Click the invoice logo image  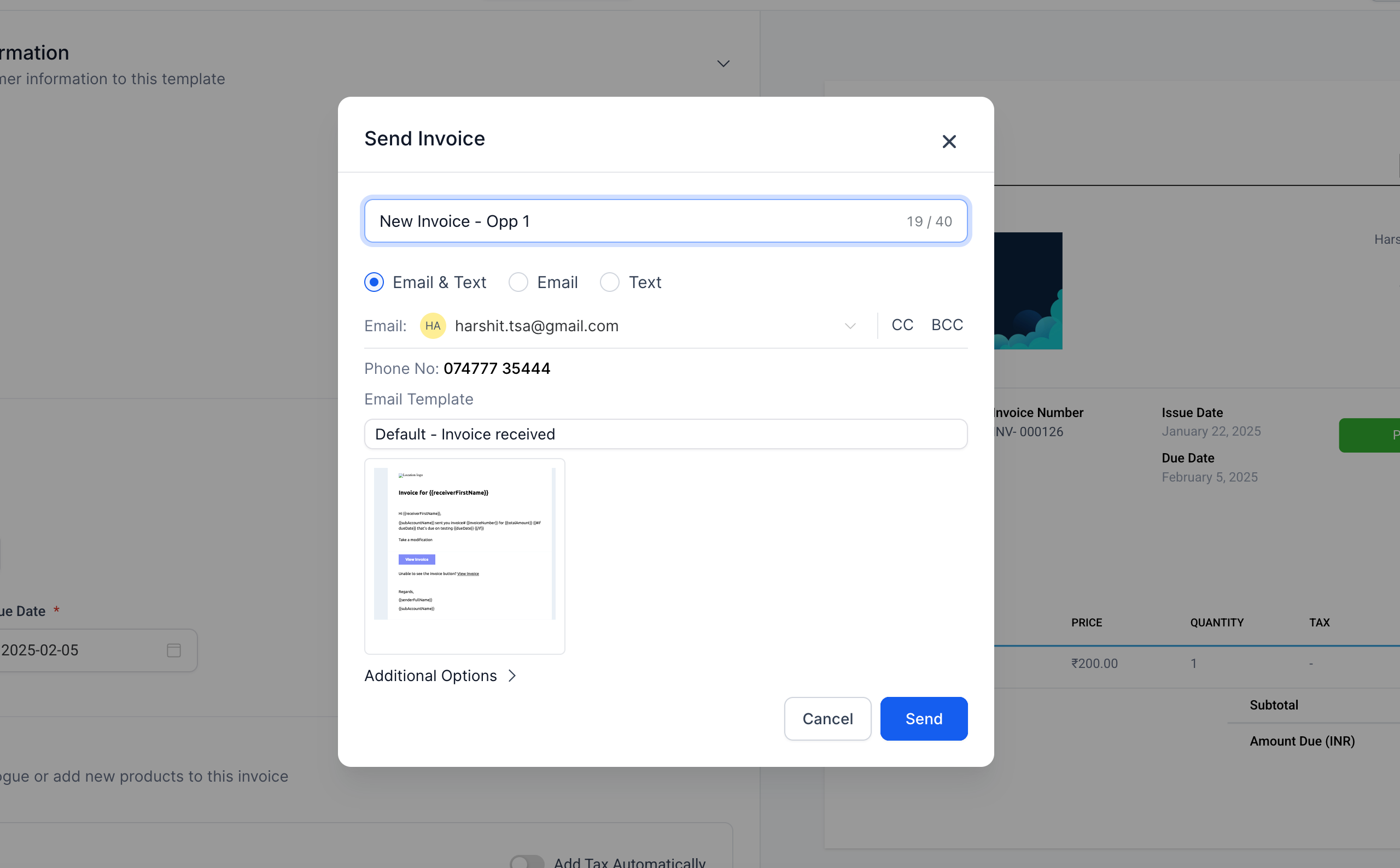pyautogui.click(x=1028, y=290)
